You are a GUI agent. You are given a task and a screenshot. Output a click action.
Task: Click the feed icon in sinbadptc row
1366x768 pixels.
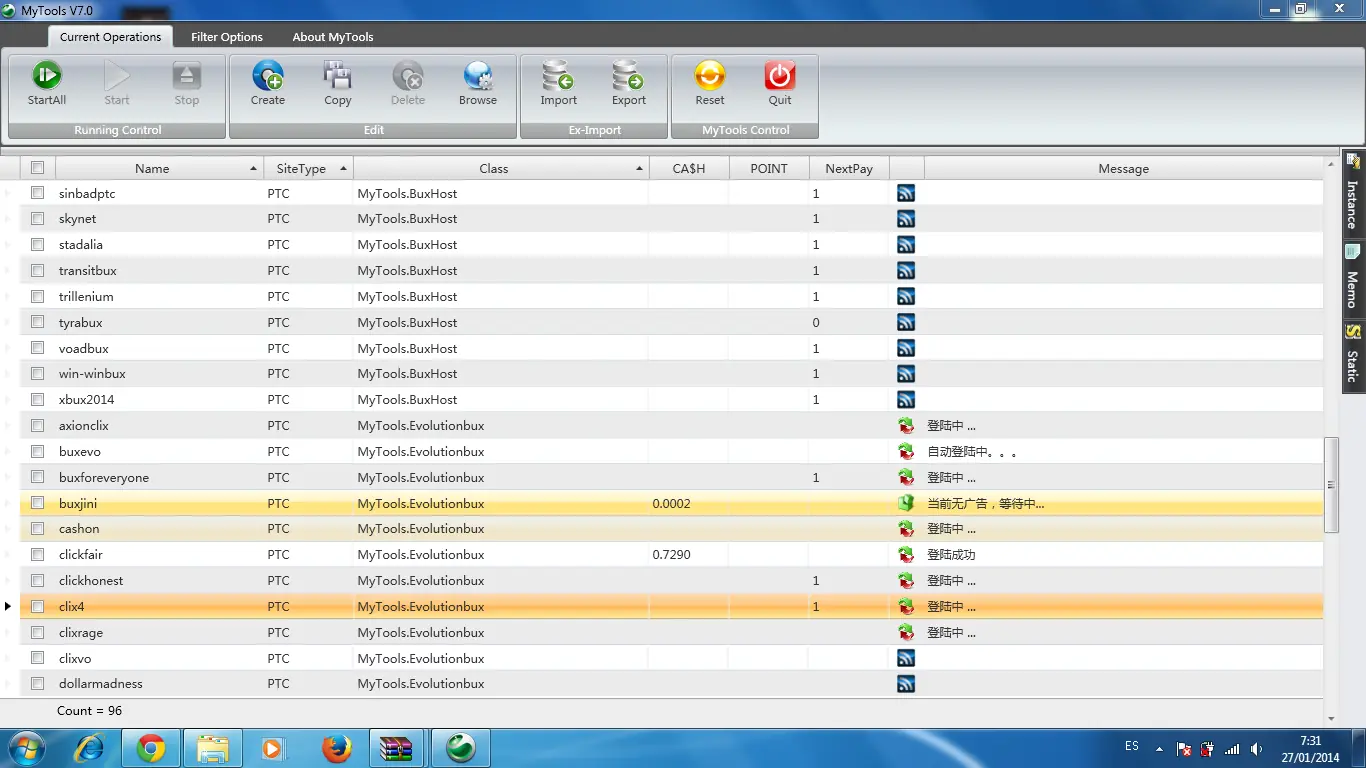tap(906, 193)
